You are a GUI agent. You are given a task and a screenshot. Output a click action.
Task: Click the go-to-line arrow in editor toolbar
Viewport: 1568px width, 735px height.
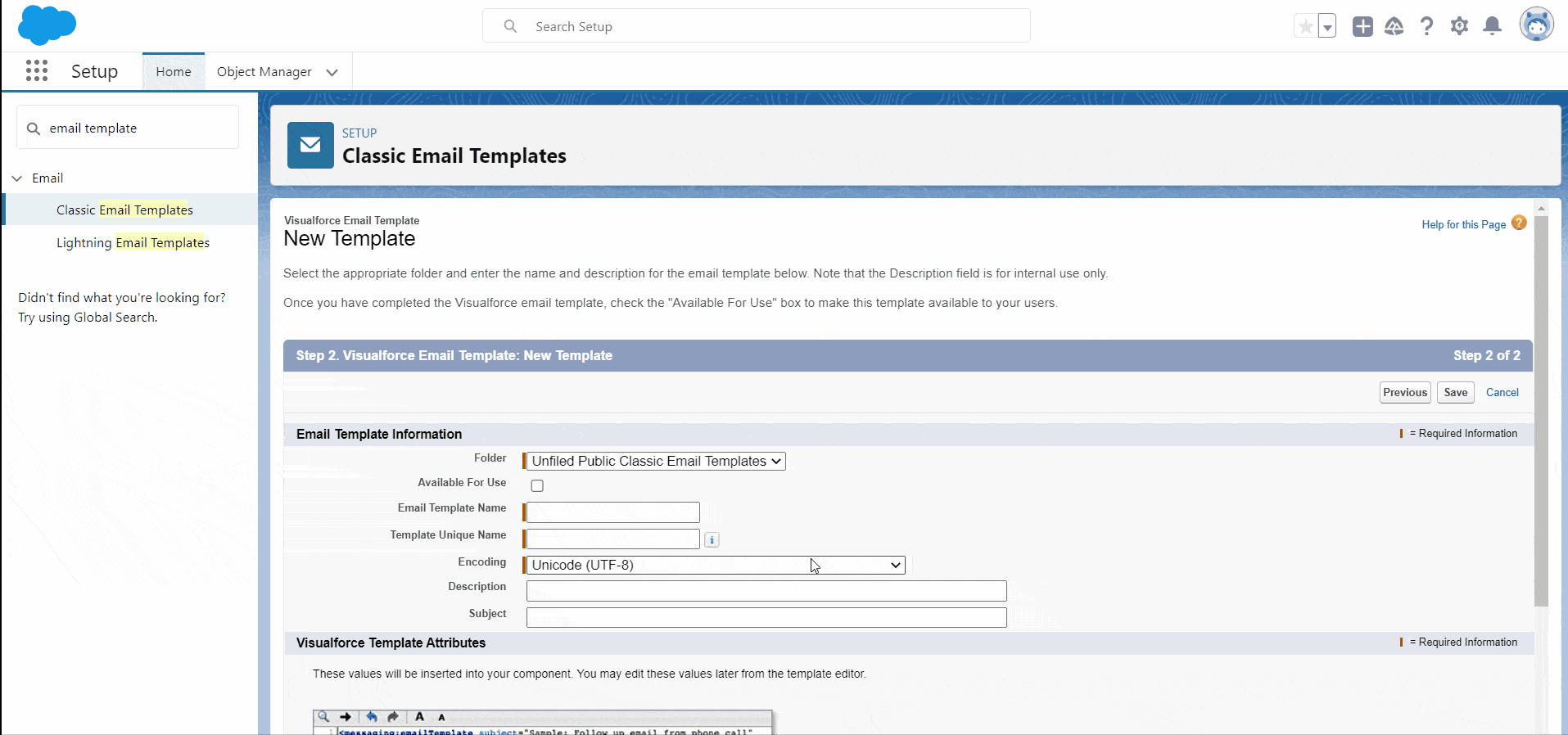click(346, 717)
